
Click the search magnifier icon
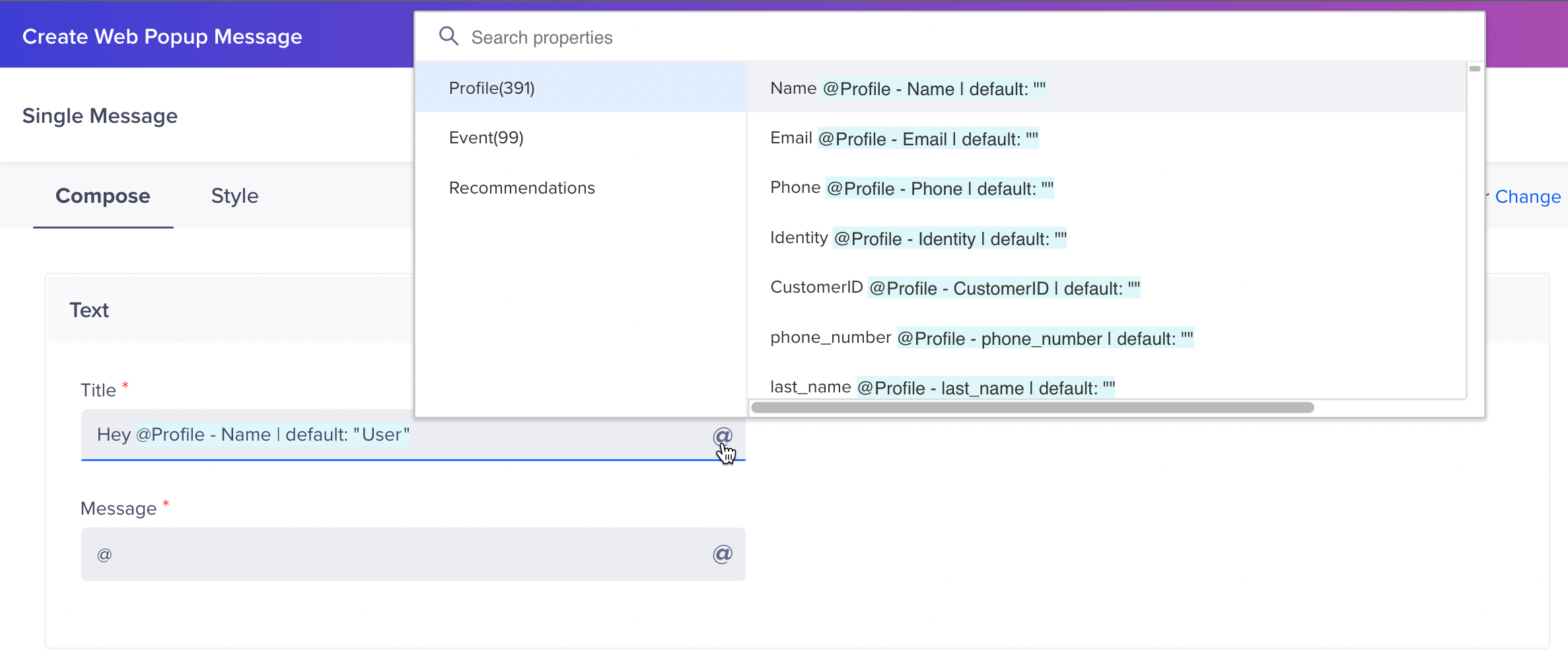pyautogui.click(x=448, y=36)
